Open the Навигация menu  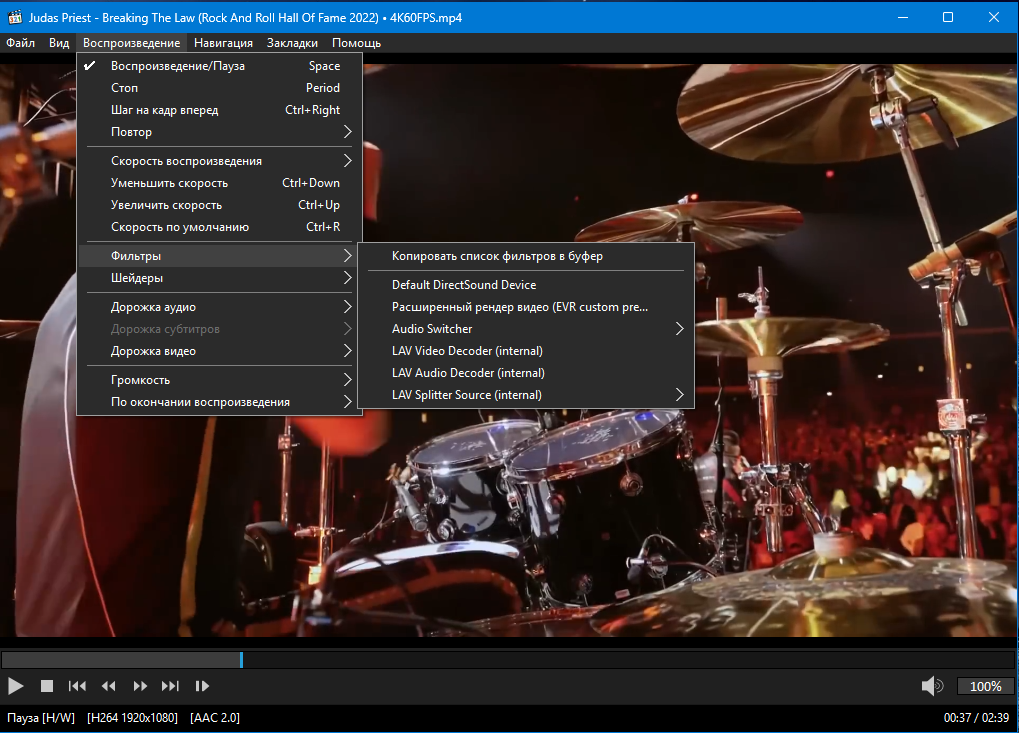pos(223,43)
